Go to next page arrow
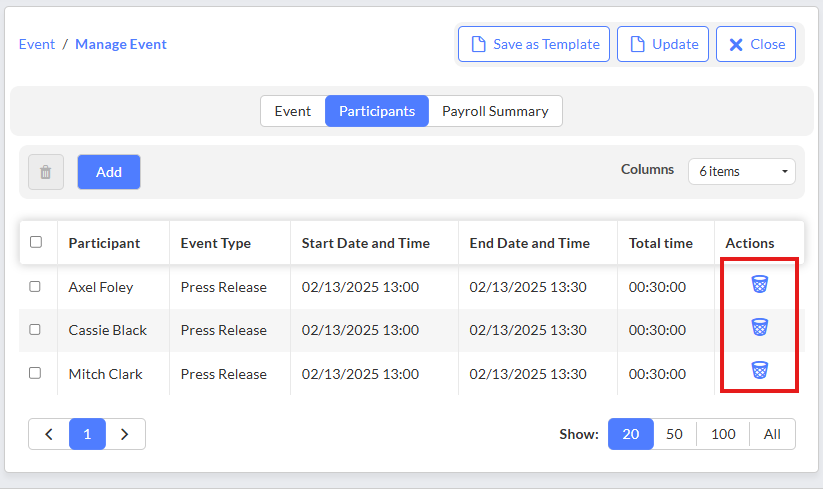The height and width of the screenshot is (494, 823). tap(125, 434)
